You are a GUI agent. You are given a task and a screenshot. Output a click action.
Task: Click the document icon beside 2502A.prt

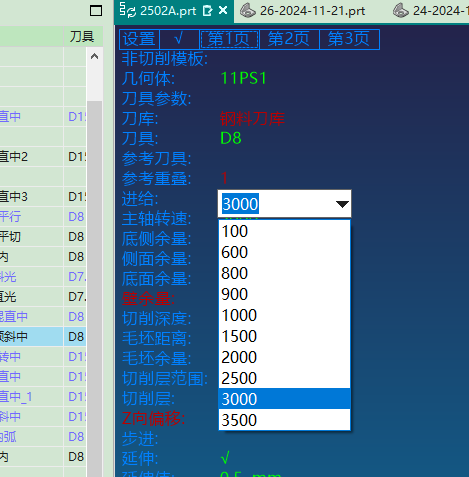pos(207,11)
